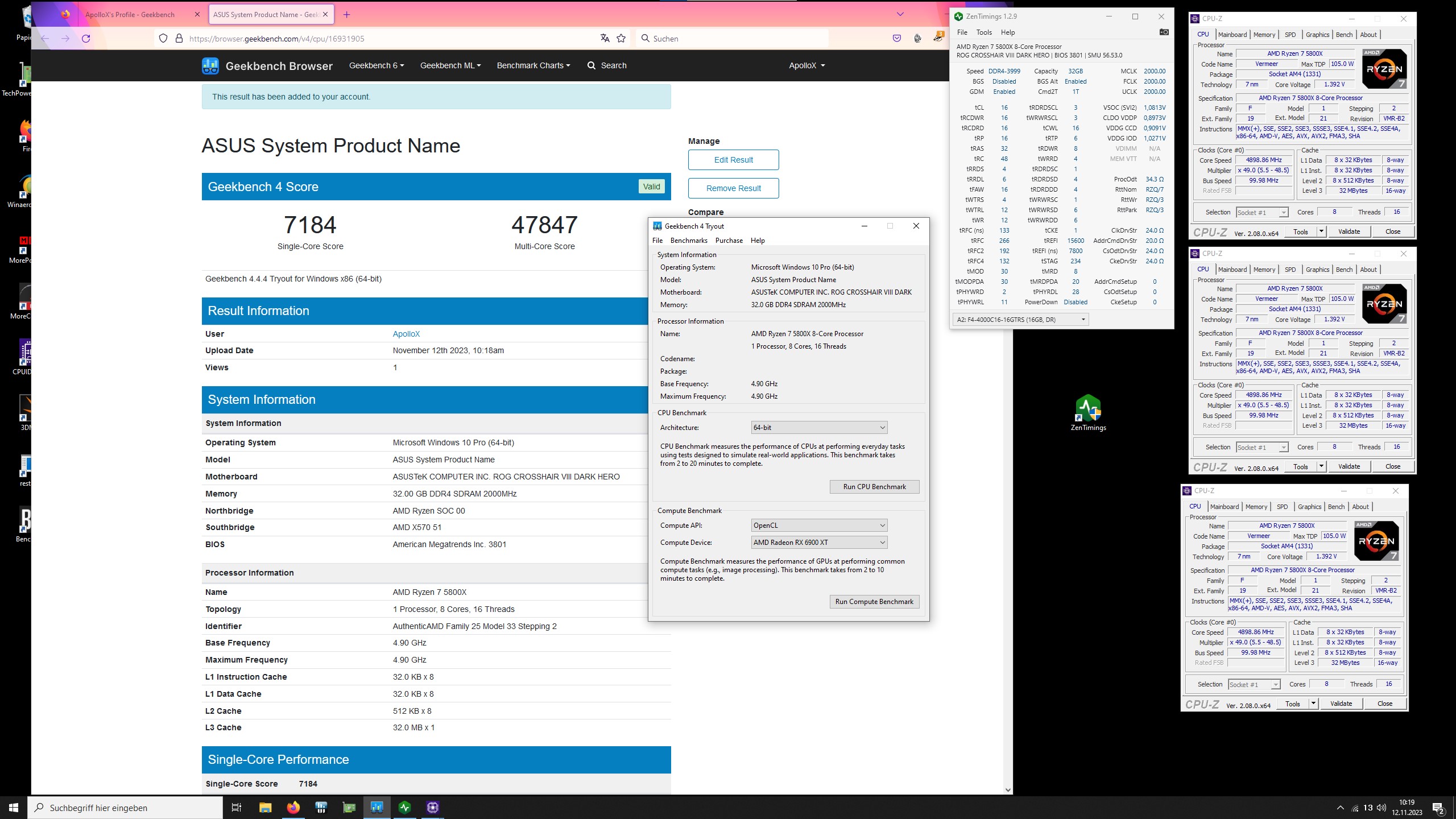Open the ApolloX account dropdown
1456x819 pixels.
point(806,65)
